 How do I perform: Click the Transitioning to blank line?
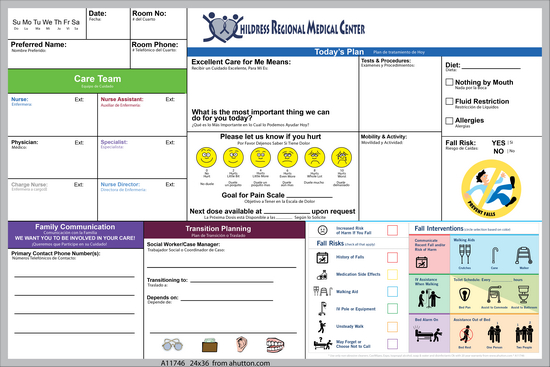click(x=232, y=281)
